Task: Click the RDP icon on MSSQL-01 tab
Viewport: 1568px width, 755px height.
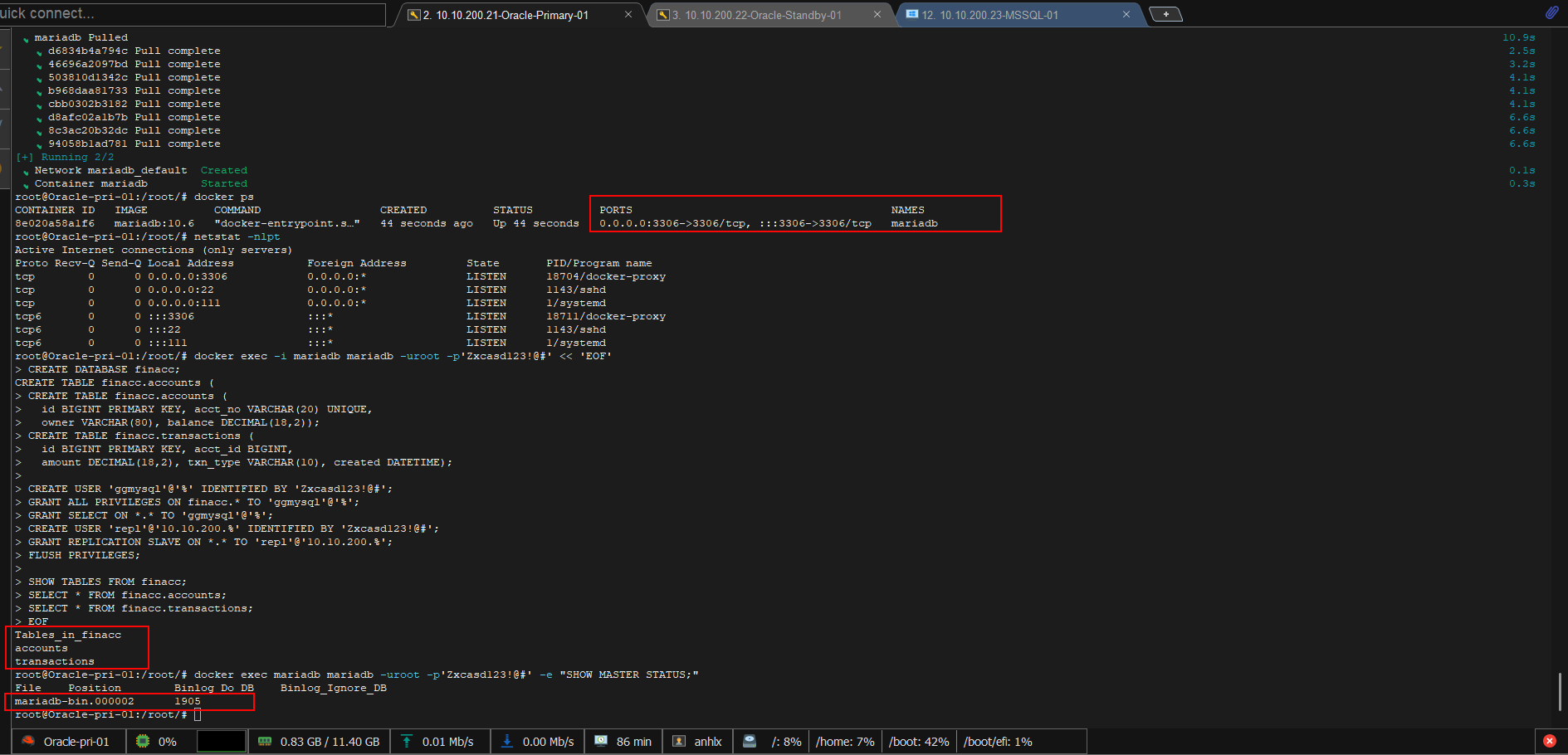Action: 912,15
